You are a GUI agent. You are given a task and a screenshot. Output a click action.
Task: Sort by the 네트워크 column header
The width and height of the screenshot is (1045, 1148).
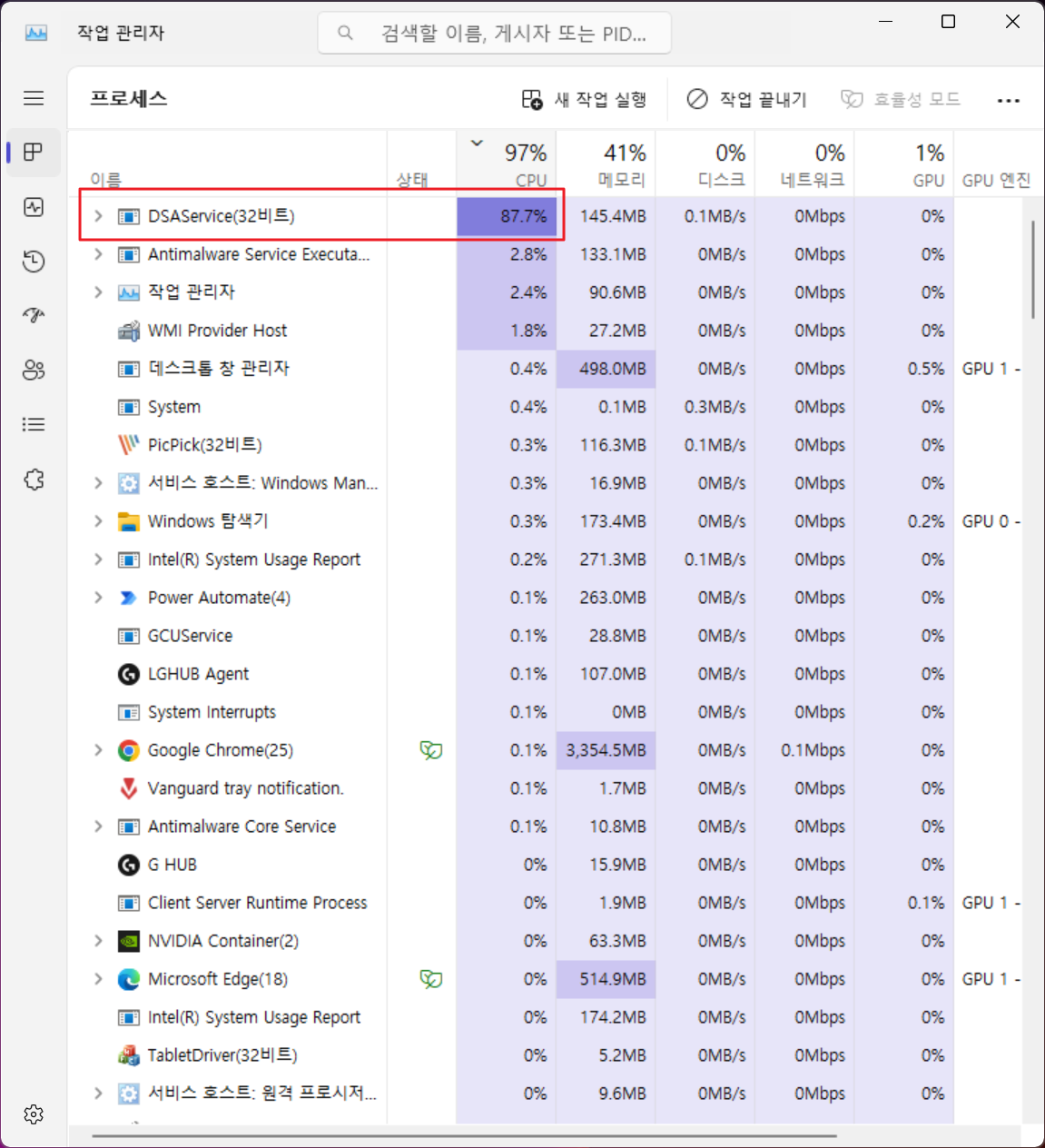[x=805, y=163]
